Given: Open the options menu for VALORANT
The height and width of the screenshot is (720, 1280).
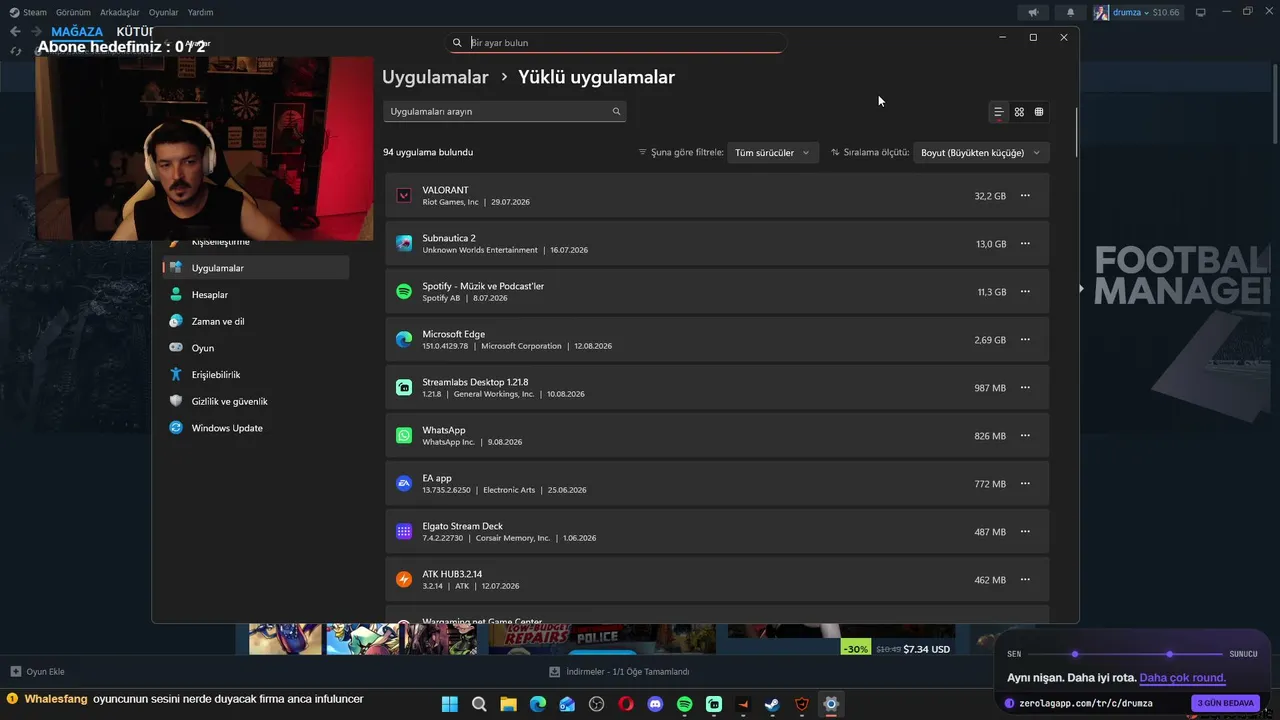Looking at the screenshot, I should (1024, 196).
